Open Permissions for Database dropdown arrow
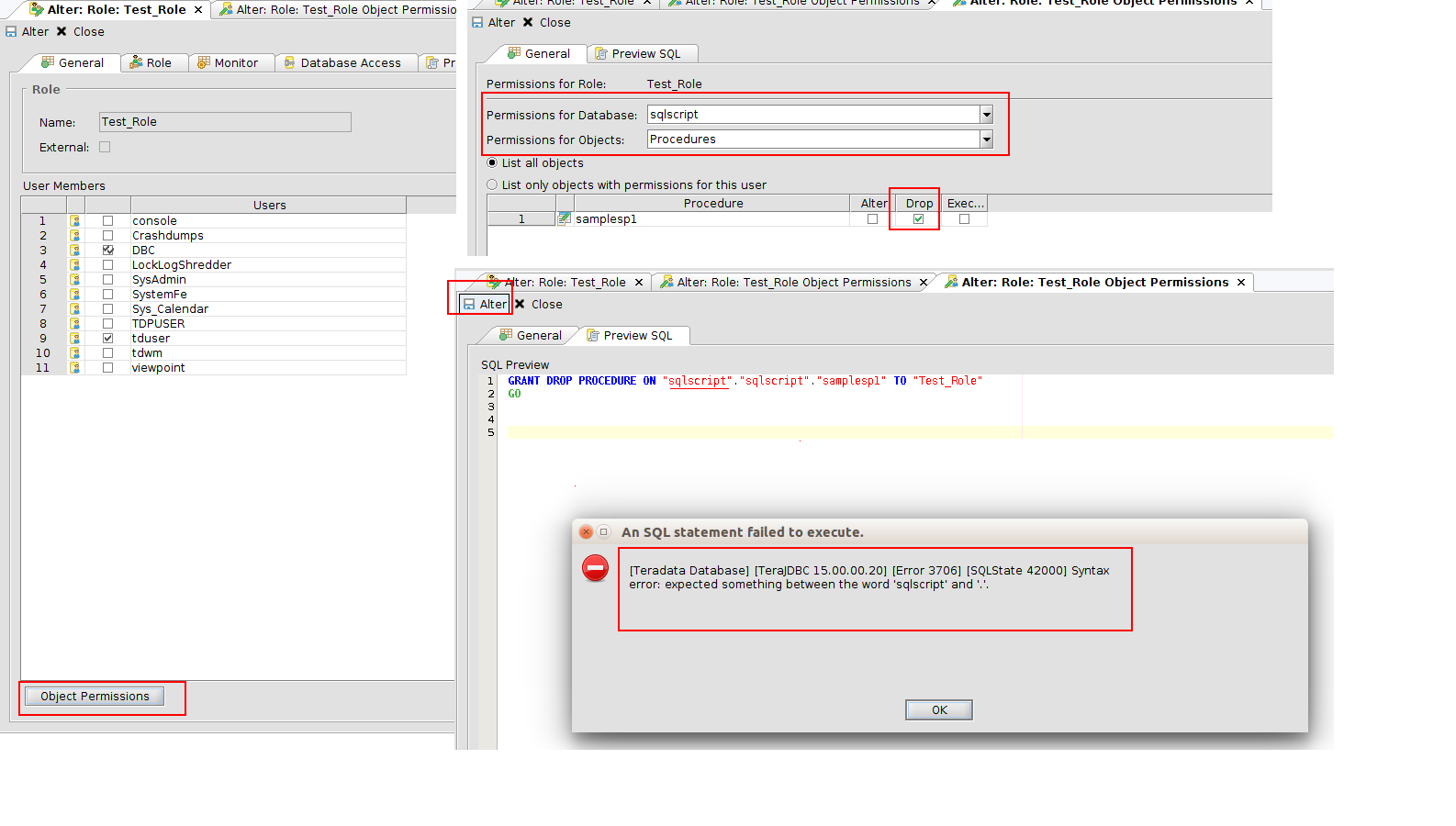1456x826 pixels. (x=986, y=115)
